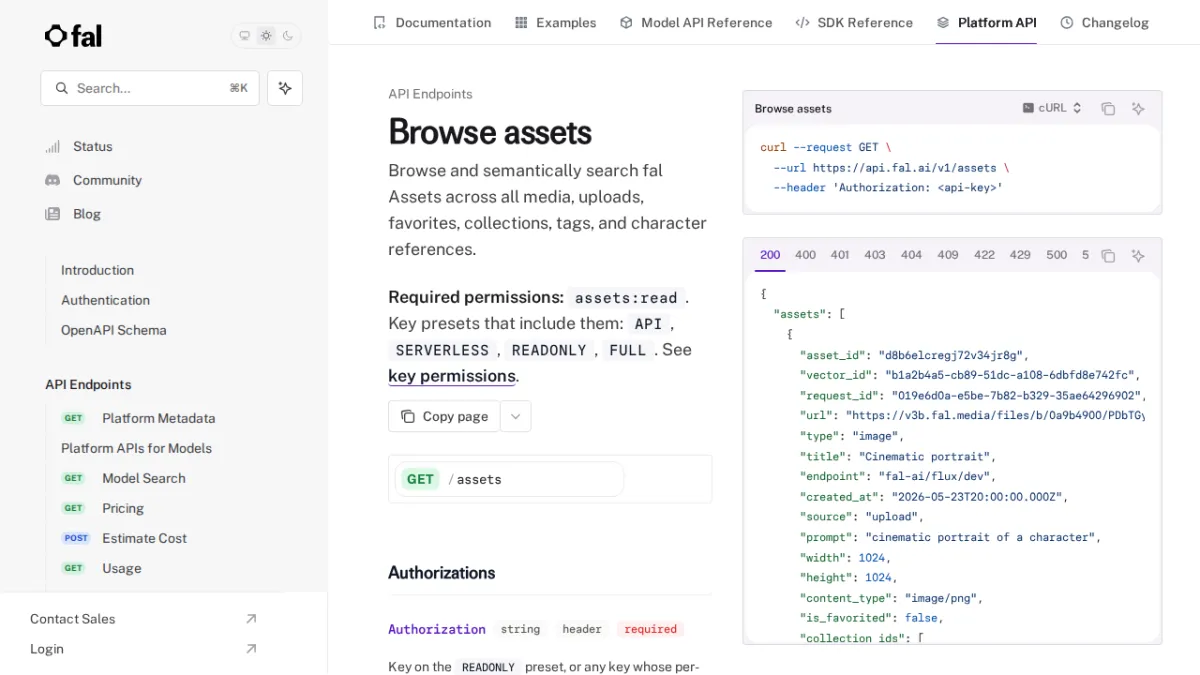Open the Changelog tab
The width and height of the screenshot is (1200, 675).
click(1104, 22)
